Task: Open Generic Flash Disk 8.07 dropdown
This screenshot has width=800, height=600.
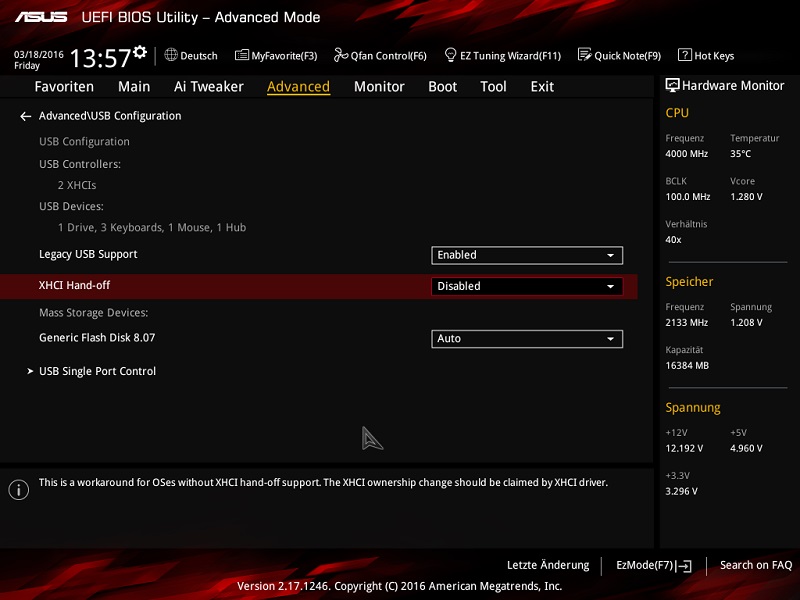Action: coord(527,339)
